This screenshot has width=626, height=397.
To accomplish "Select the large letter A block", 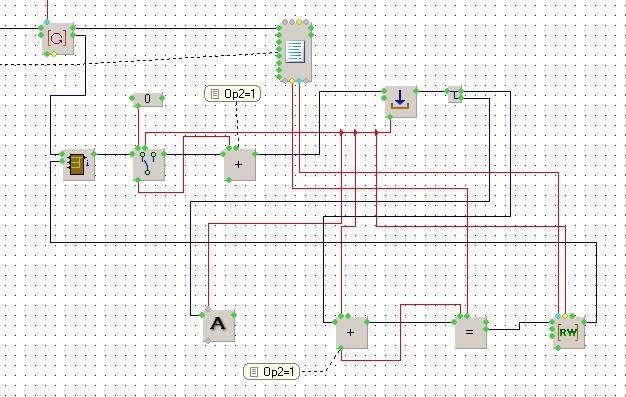I will [219, 325].
